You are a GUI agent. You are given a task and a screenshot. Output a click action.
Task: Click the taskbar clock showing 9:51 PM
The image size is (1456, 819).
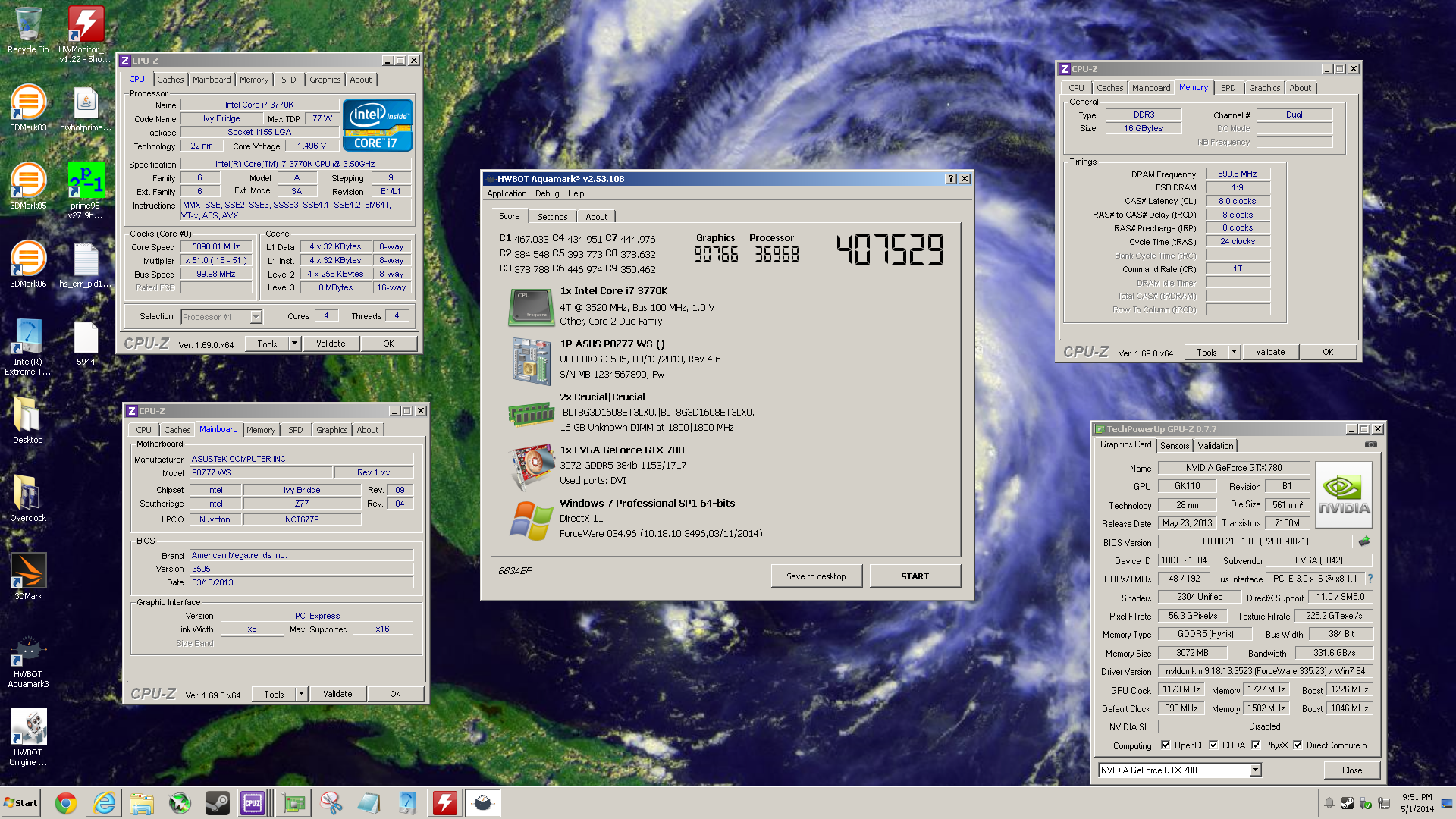1417,803
